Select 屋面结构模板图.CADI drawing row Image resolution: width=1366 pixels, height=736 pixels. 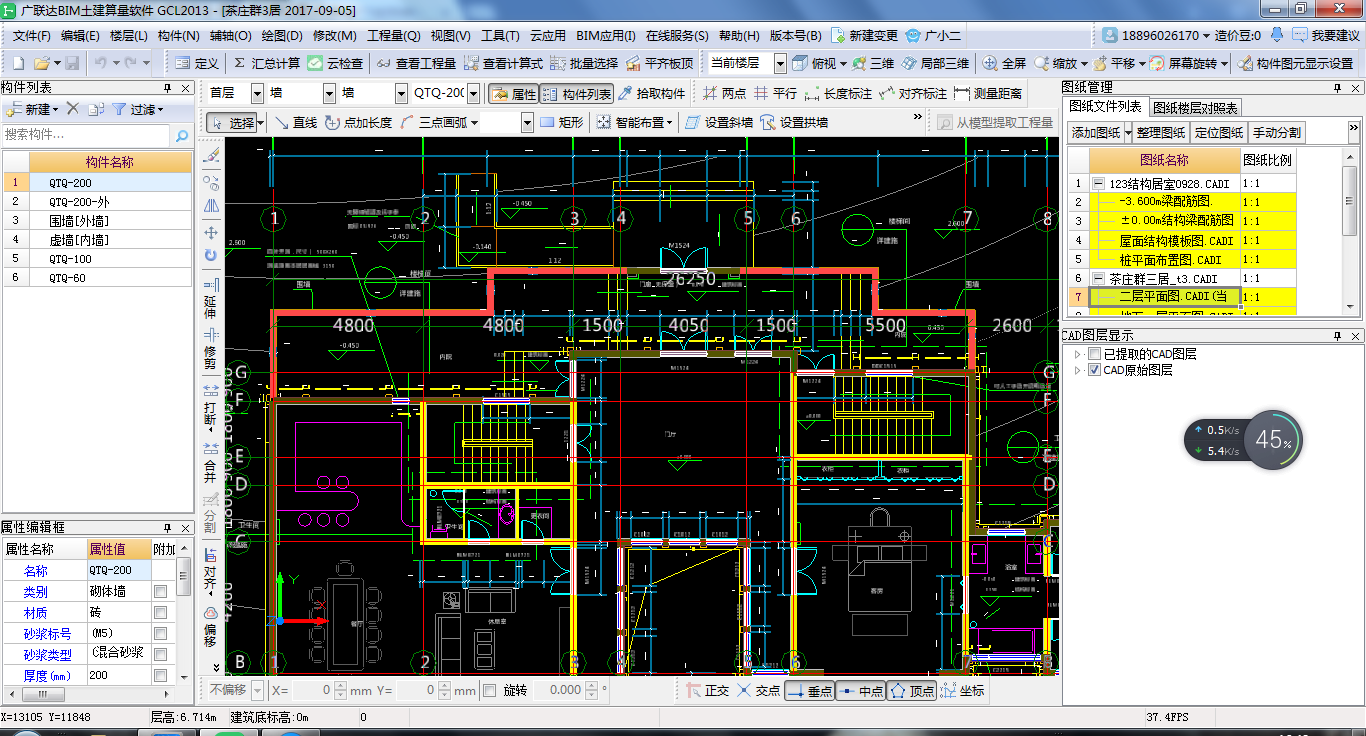click(x=1165, y=241)
